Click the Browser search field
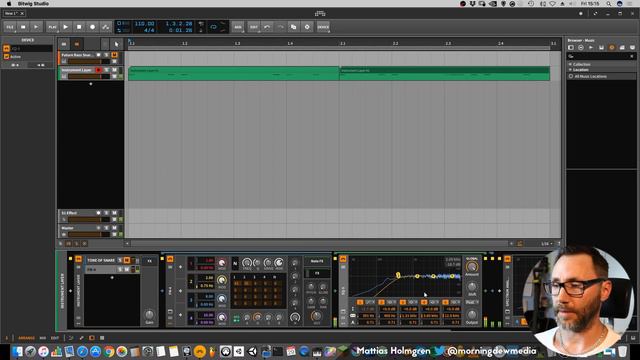The image size is (640, 360). pyautogui.click(x=601, y=56)
